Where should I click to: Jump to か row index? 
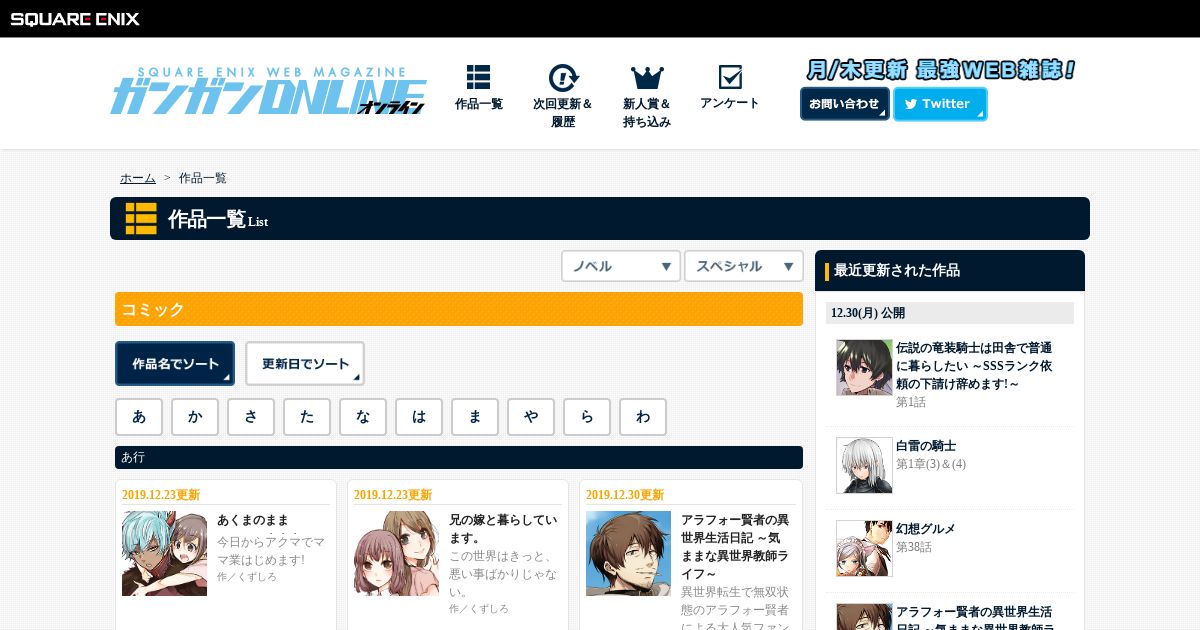pos(195,417)
